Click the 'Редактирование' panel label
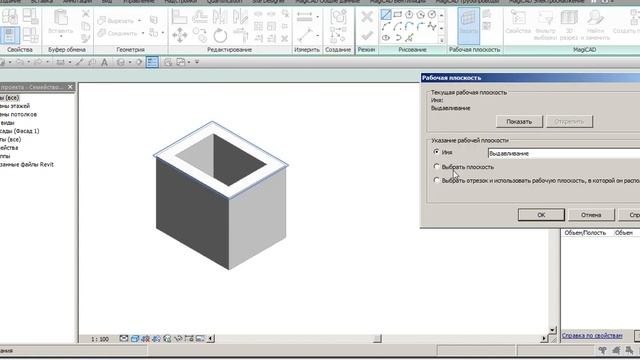Screen dimensions: 640x360 click(x=229, y=49)
